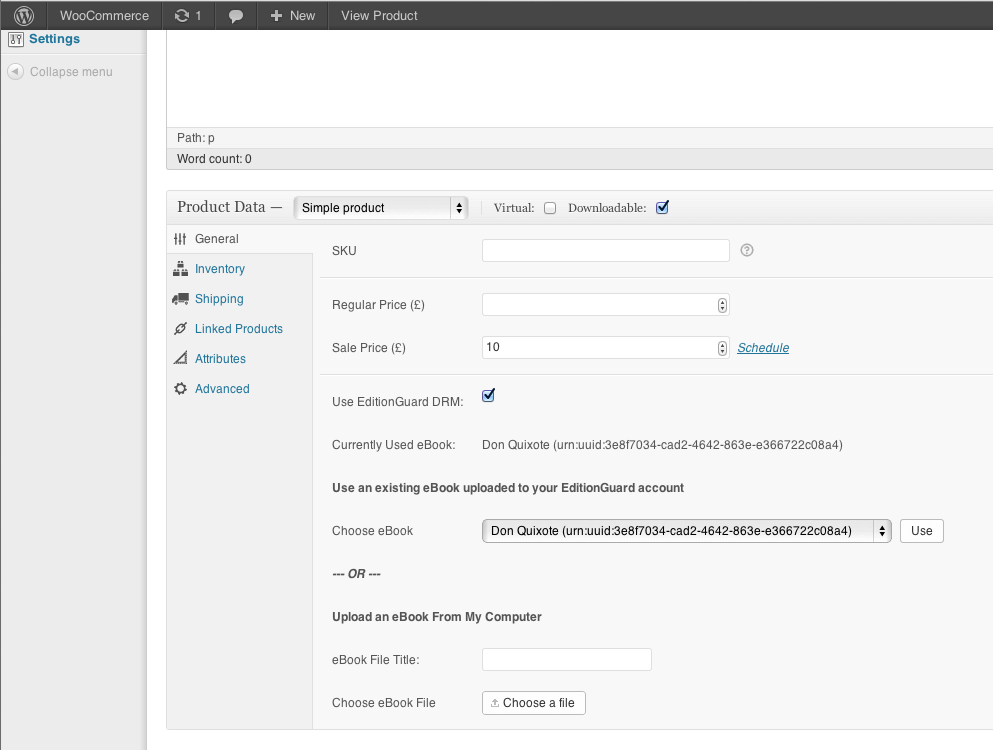Screen dimensions: 993x750
Task: Click into the eBook File Title field
Action: [566, 659]
